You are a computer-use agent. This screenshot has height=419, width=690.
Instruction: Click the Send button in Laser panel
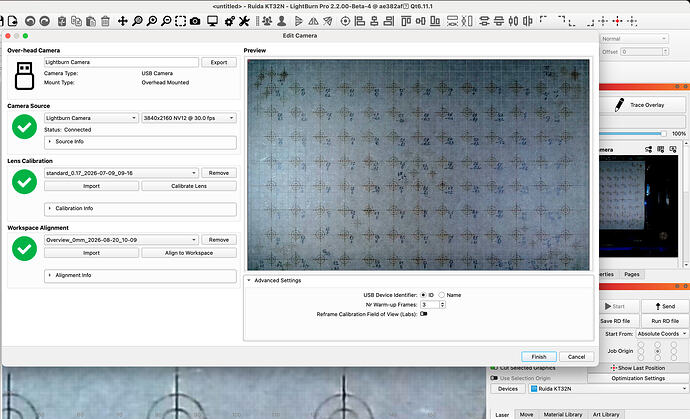(665, 306)
